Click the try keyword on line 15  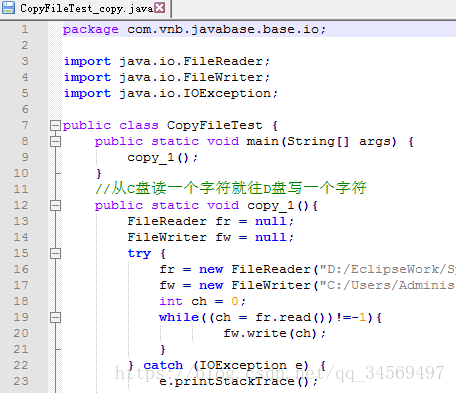click(139, 254)
